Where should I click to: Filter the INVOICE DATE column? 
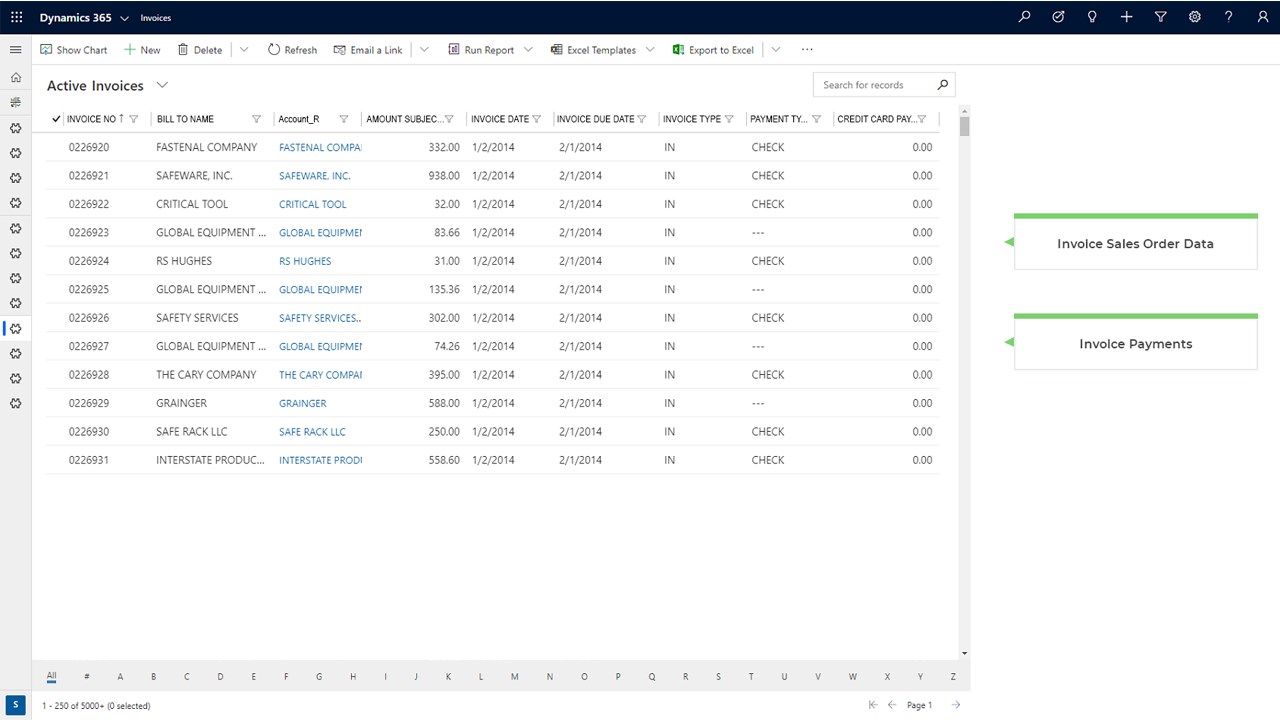click(537, 119)
